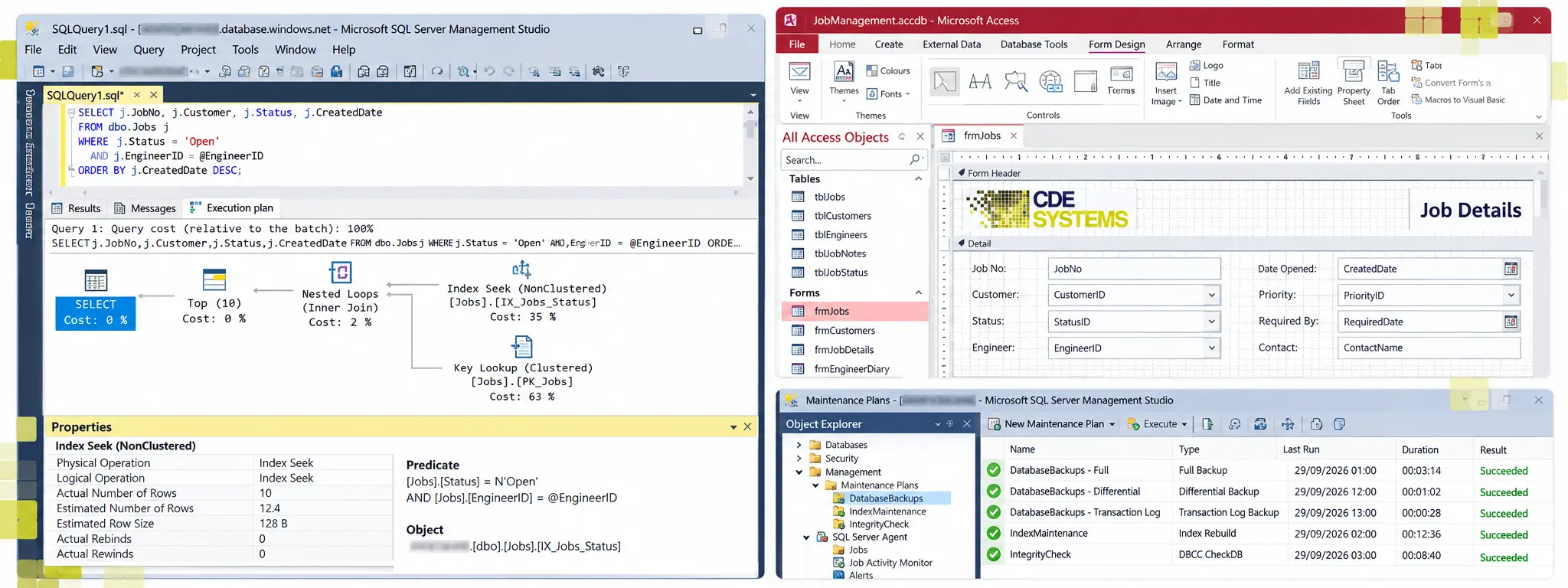Select the IntegrityCheck plan in the Object Explorer tree
Image resolution: width=1568 pixels, height=588 pixels.
coord(878,524)
